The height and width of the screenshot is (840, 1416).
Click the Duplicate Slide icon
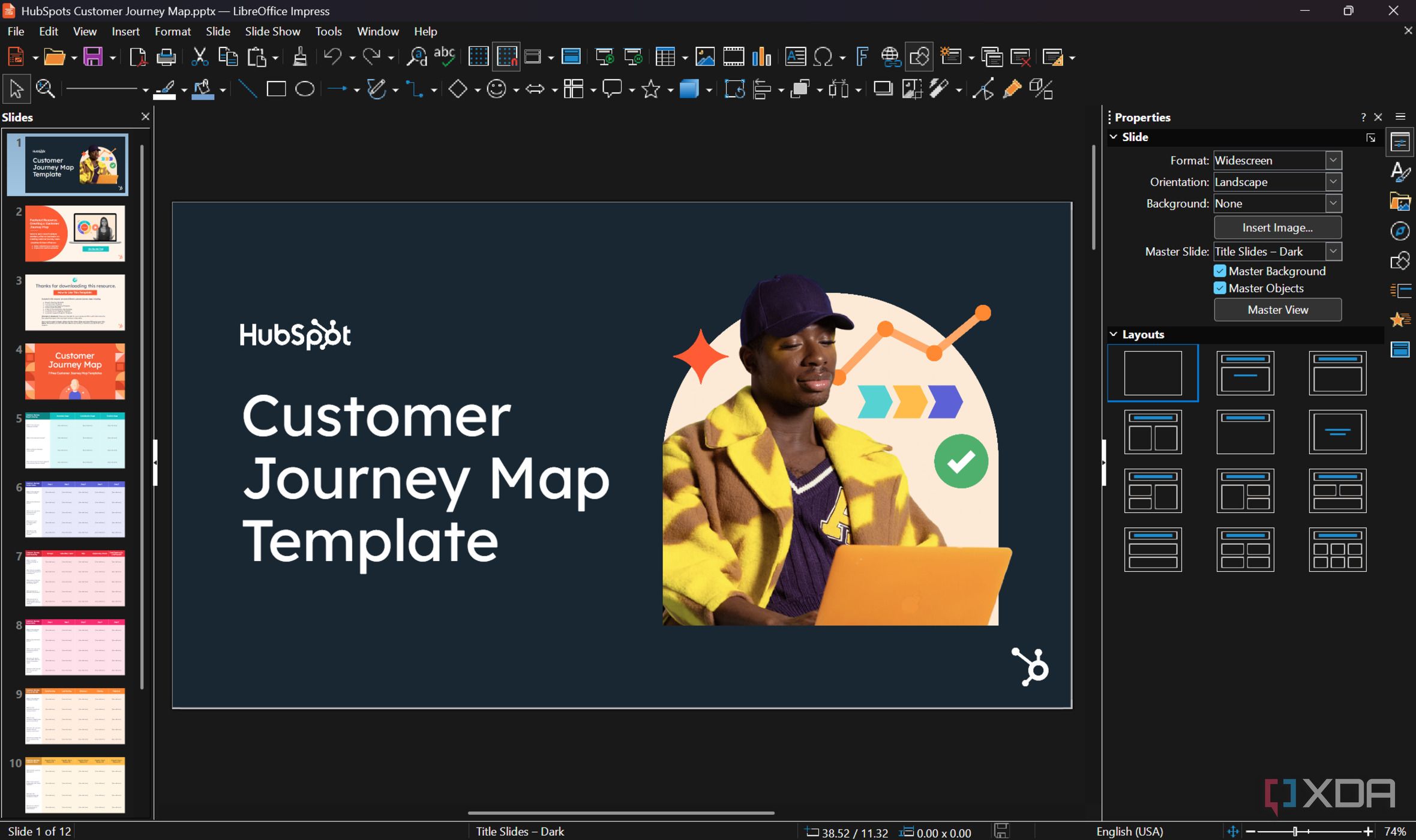[x=992, y=57]
